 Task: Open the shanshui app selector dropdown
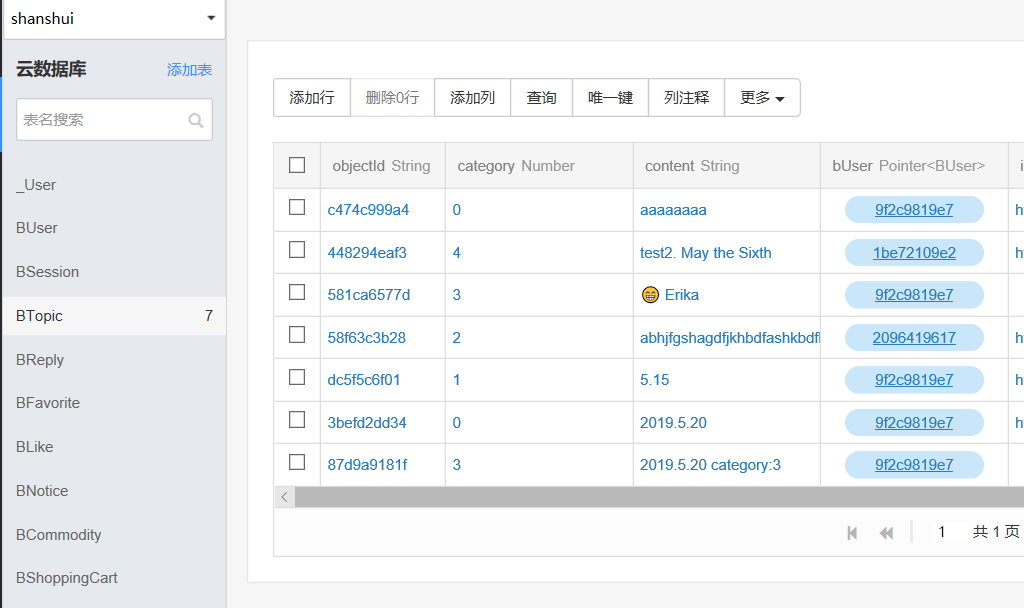114,19
